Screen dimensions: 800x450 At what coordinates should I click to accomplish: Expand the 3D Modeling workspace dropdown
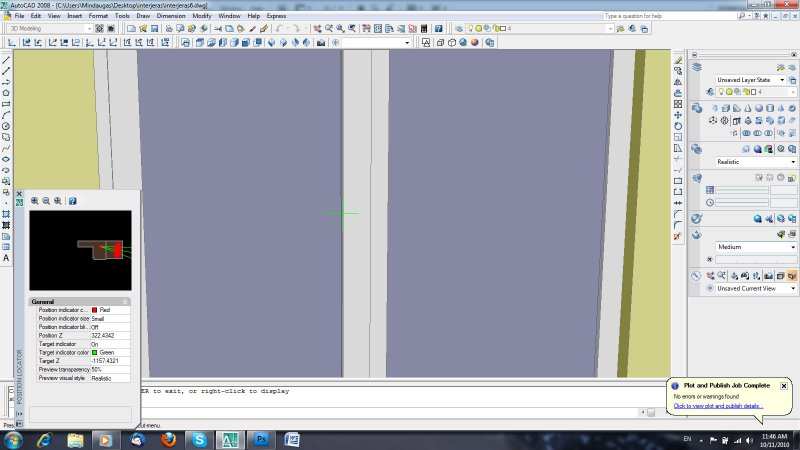pyautogui.click(x=89, y=29)
